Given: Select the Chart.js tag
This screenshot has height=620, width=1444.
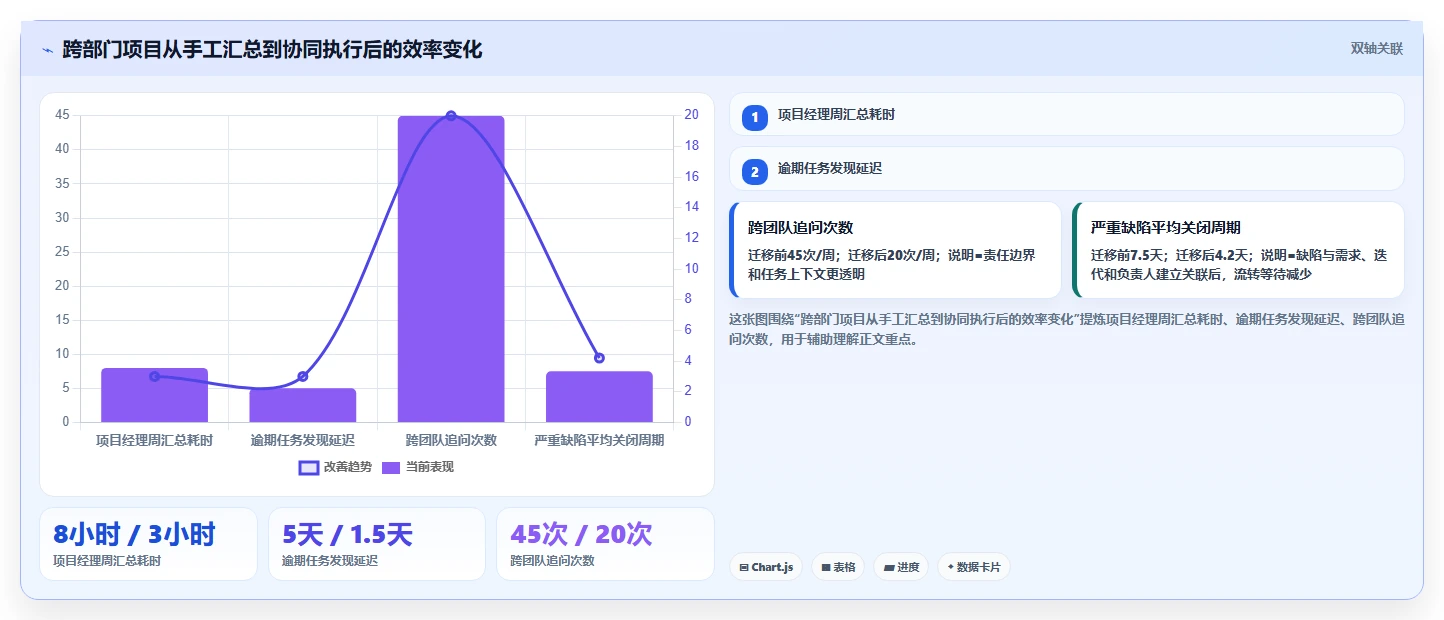Looking at the screenshot, I should pyautogui.click(x=766, y=567).
